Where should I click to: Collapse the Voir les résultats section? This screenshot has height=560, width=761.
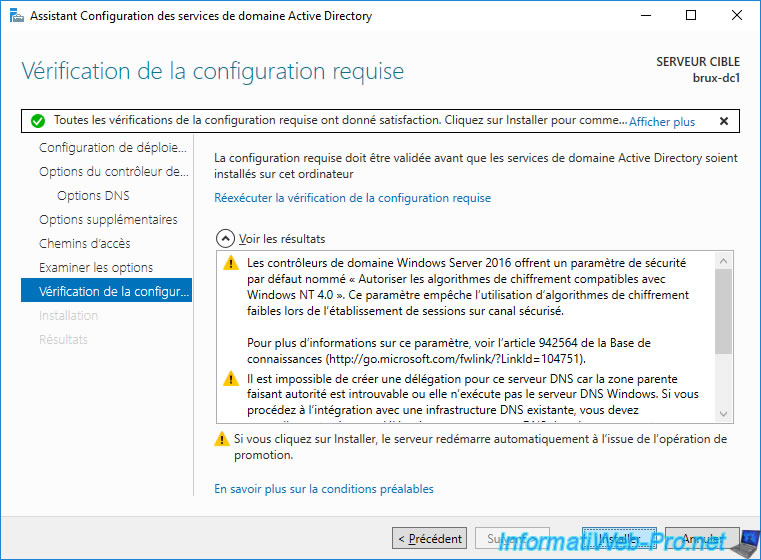pos(225,239)
